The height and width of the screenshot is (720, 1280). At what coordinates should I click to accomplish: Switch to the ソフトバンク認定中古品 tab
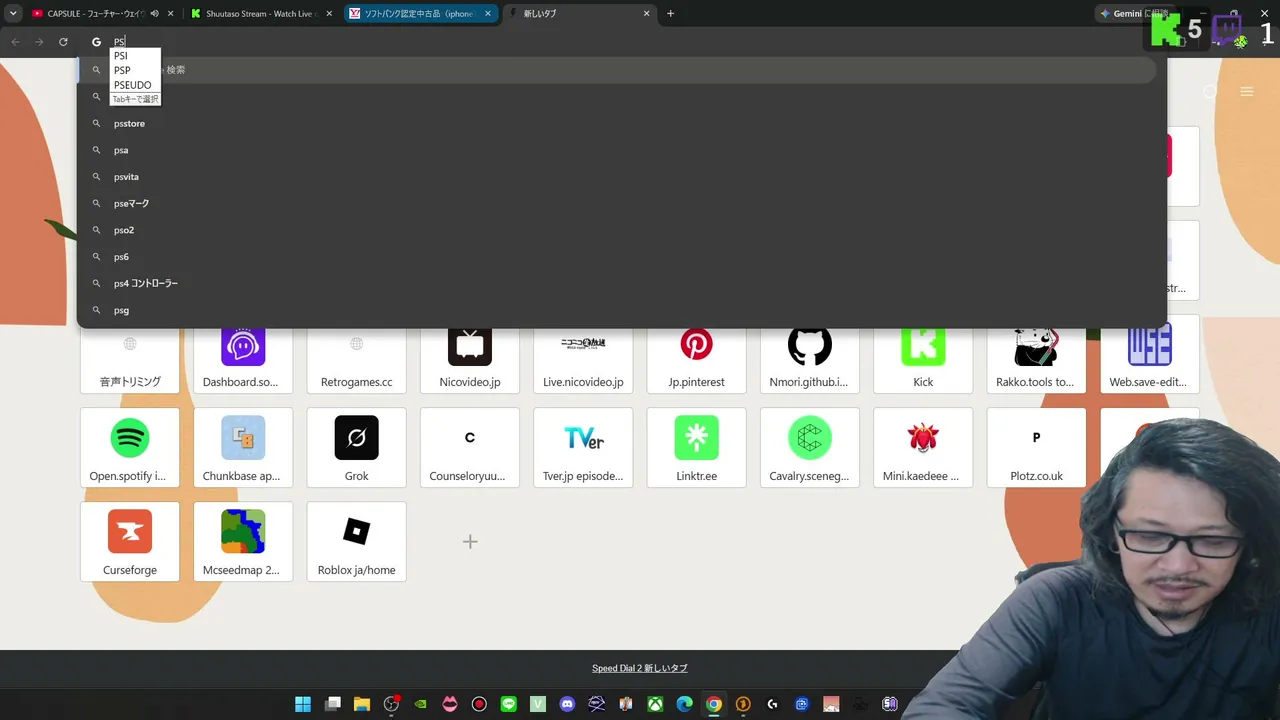[x=420, y=14]
